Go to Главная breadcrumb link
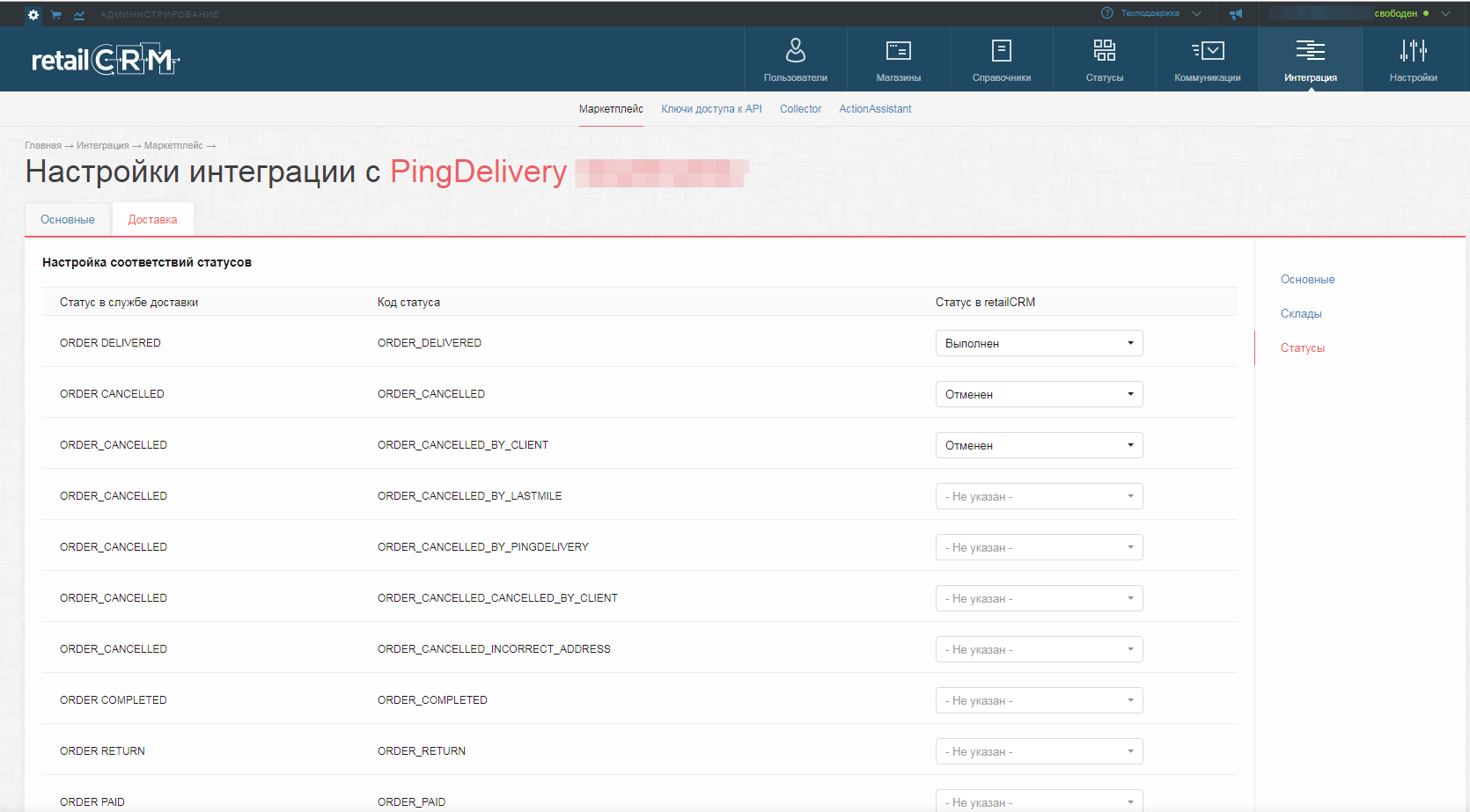 43,145
